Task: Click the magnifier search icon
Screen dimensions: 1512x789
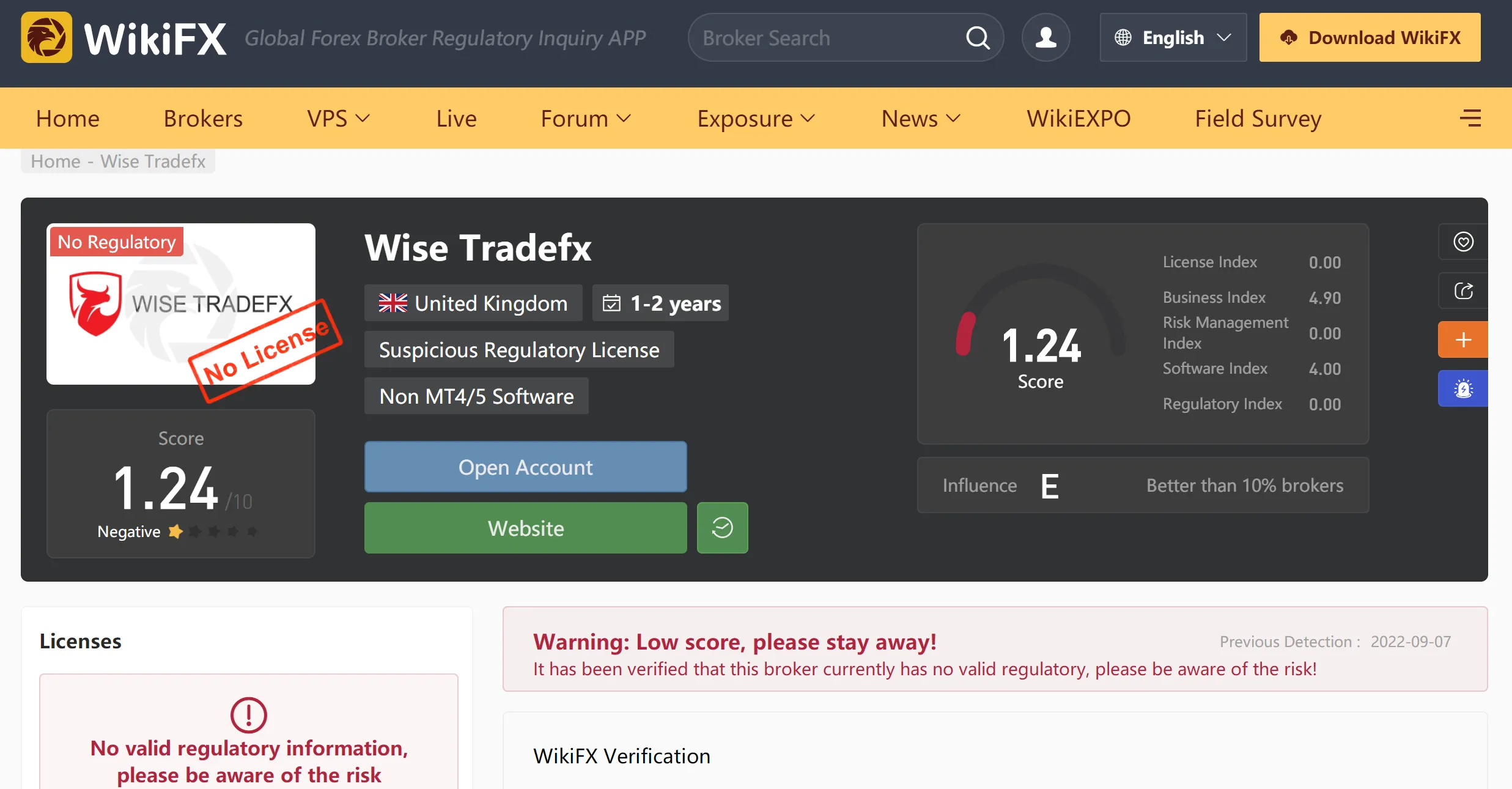Action: click(978, 38)
